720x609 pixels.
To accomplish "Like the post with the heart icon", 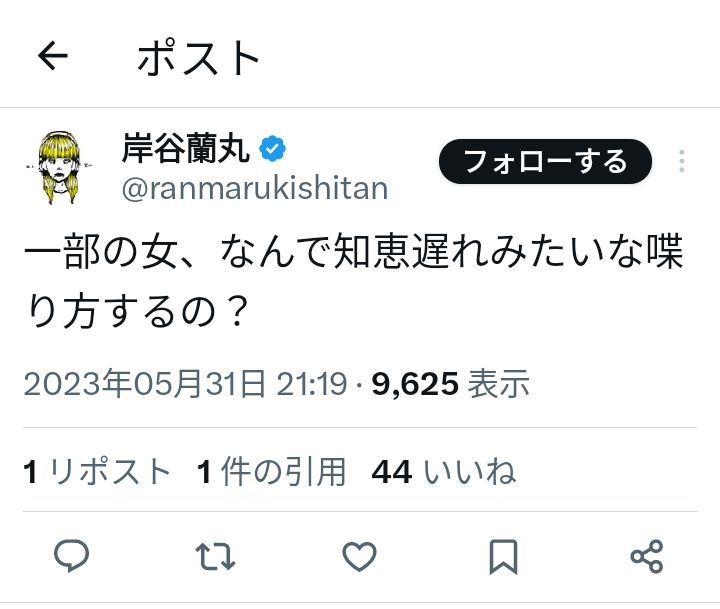I will coord(359,556).
